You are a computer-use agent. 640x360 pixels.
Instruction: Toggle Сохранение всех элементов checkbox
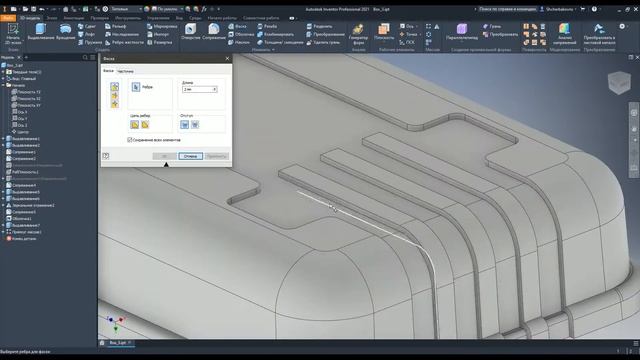tap(130, 140)
